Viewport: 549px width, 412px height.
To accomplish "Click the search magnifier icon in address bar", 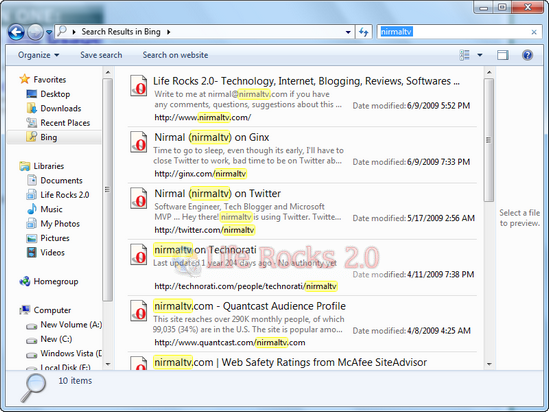I will pyautogui.click(x=62, y=31).
